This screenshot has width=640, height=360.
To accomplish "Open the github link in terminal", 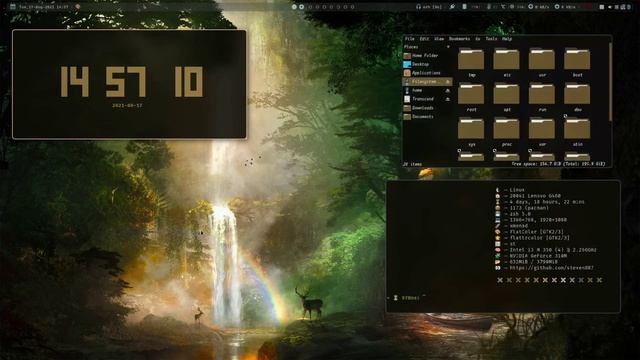I will 551,268.
